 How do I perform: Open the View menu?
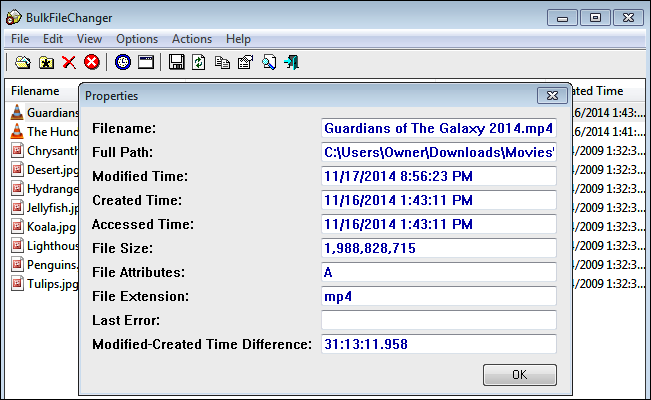[x=89, y=39]
